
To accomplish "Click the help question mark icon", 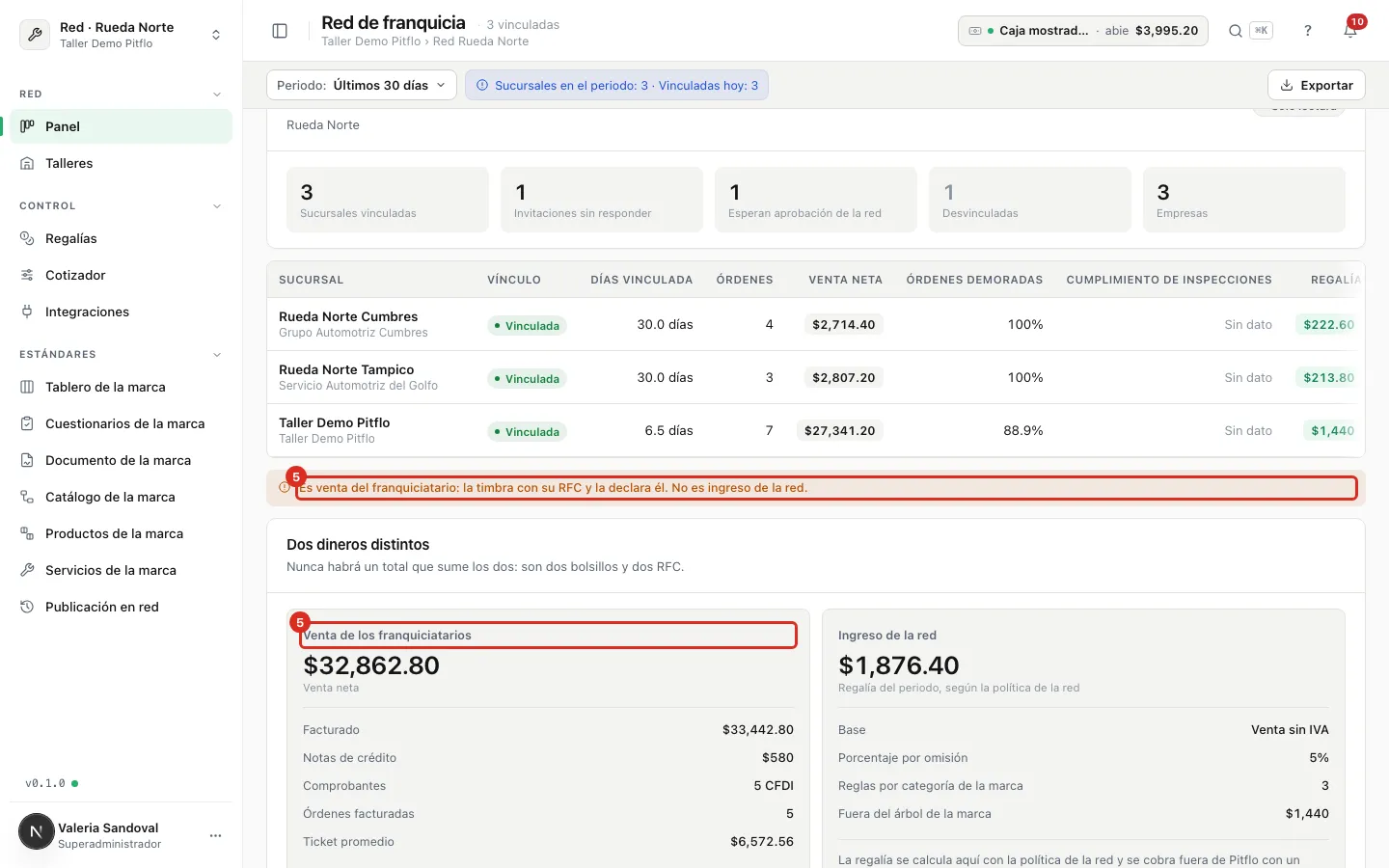I will [x=1308, y=31].
